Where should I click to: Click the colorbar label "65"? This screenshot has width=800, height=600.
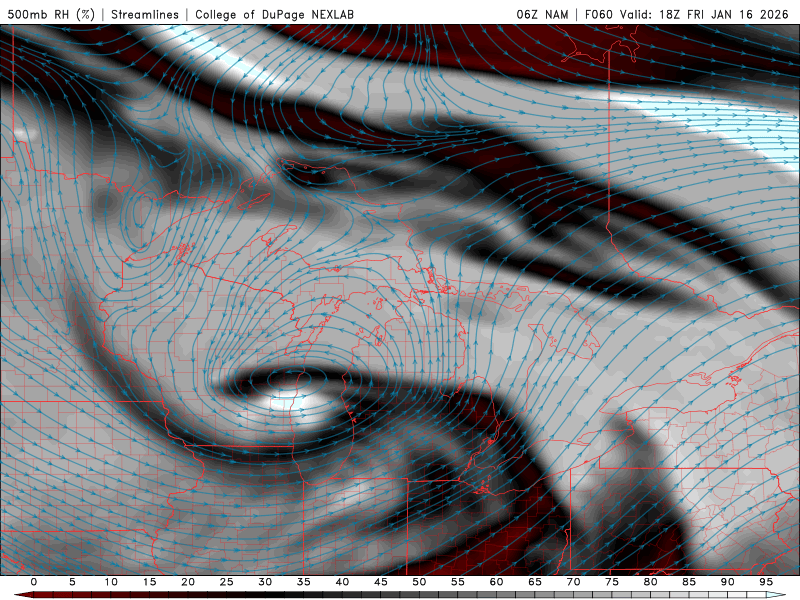tap(535, 582)
